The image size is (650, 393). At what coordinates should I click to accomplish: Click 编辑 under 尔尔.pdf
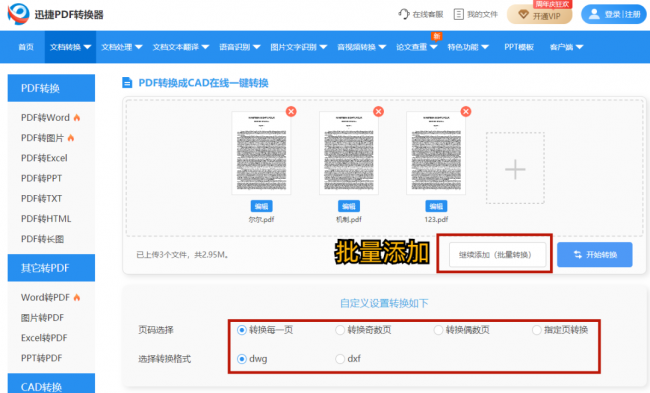(x=261, y=206)
